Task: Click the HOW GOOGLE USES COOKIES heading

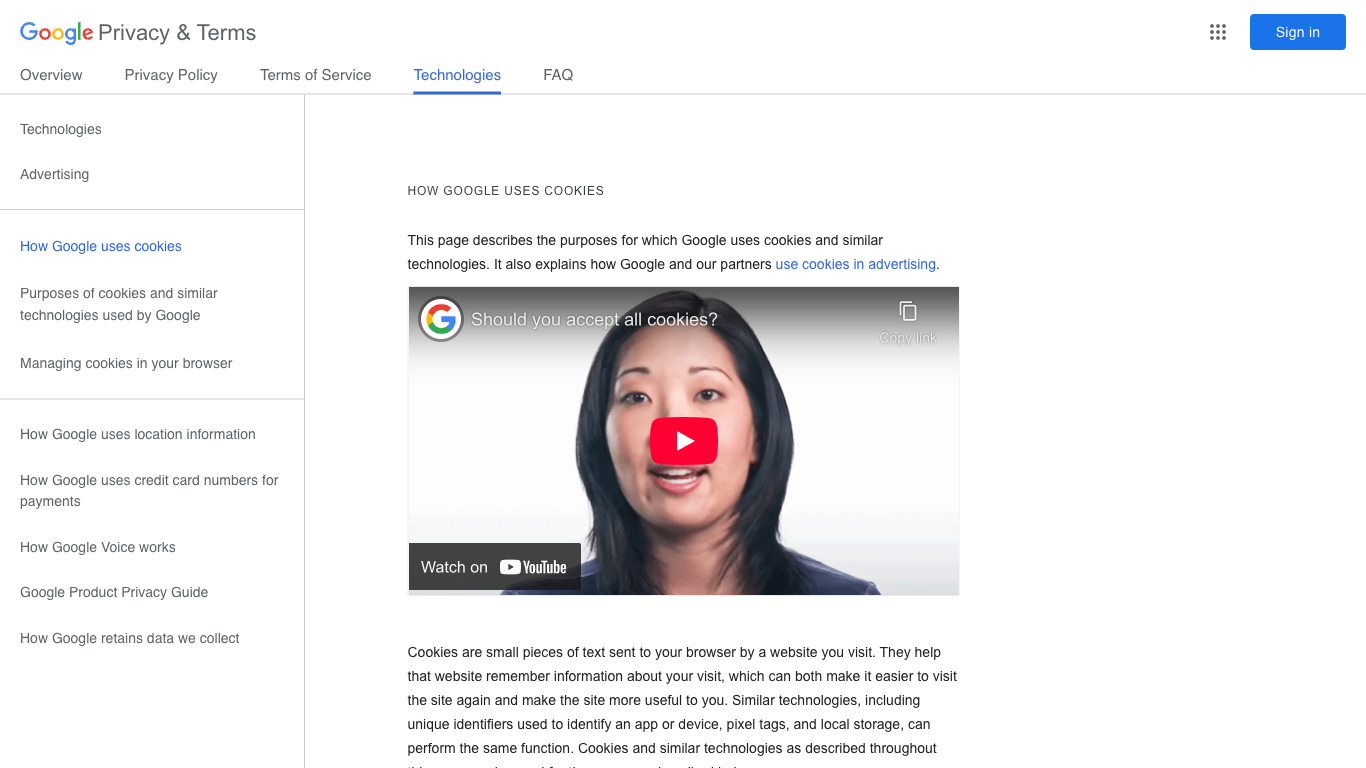Action: 506,191
